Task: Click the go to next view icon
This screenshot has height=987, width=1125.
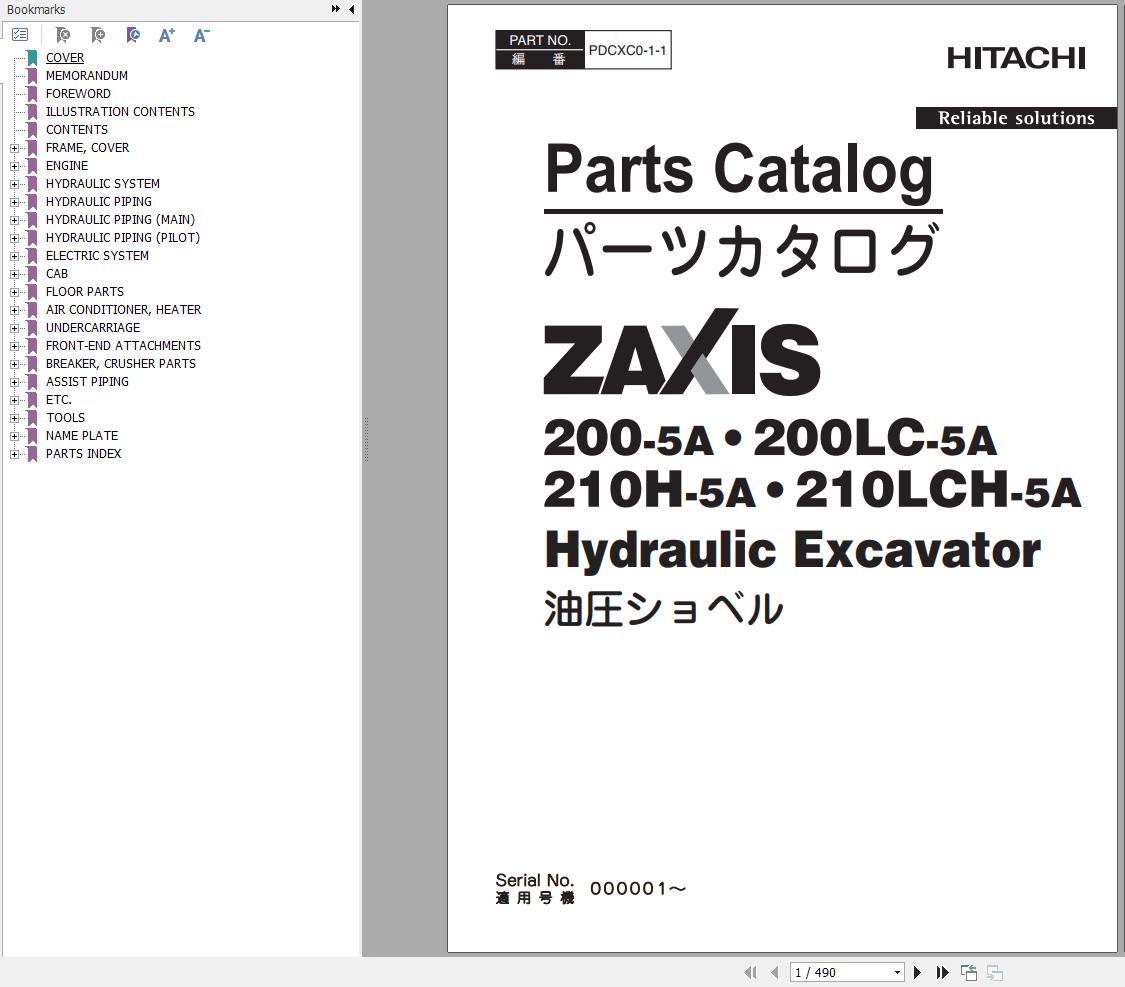Action: click(994, 973)
